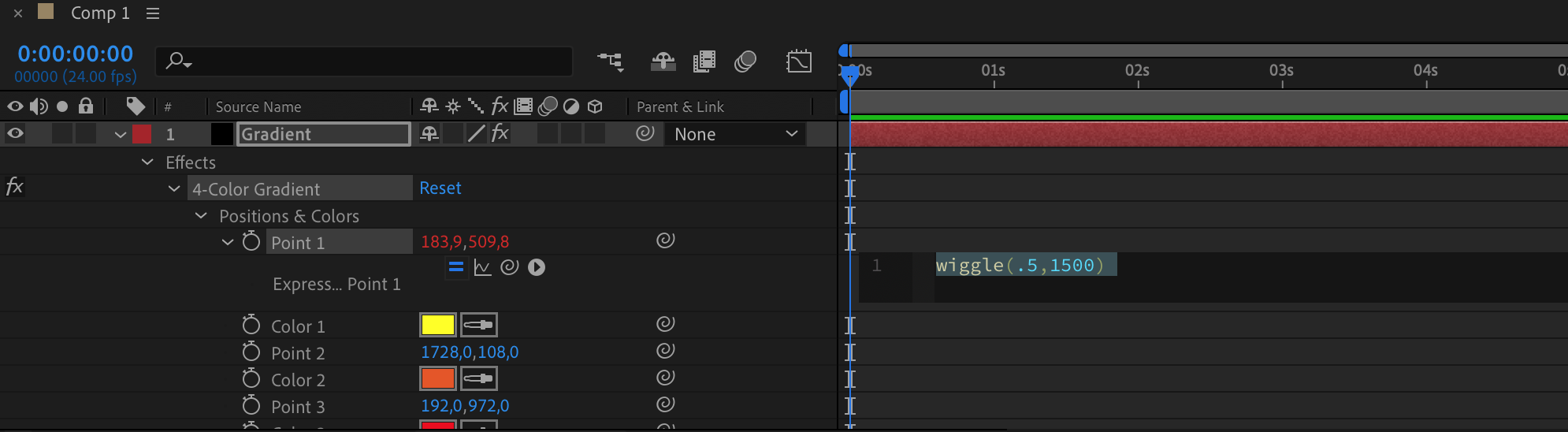The image size is (1568, 432).
Task: Toggle the Point 1 stopwatch
Action: (251, 241)
